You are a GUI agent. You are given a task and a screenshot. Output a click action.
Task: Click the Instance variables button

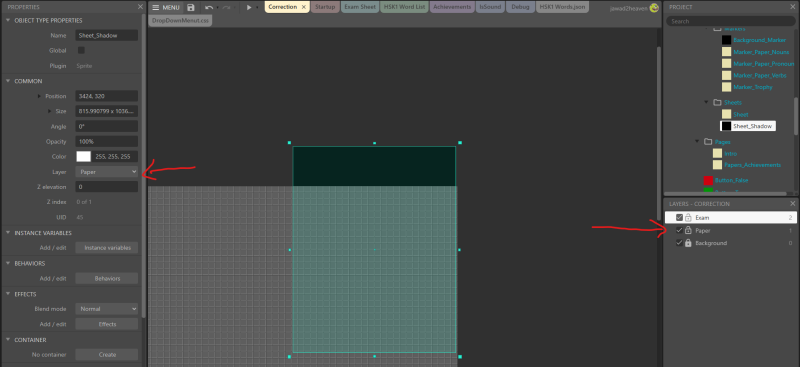click(x=107, y=248)
